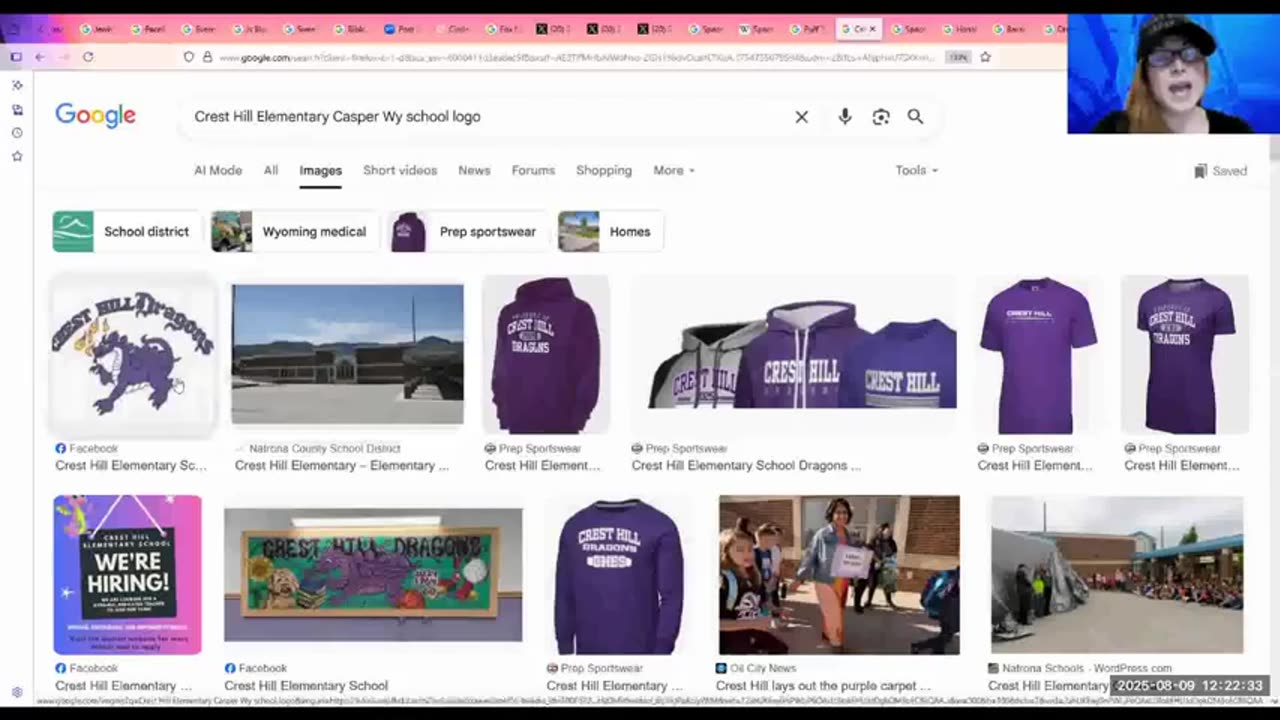This screenshot has height=720, width=1280.
Task: Open the school building photo result
Action: click(x=347, y=355)
